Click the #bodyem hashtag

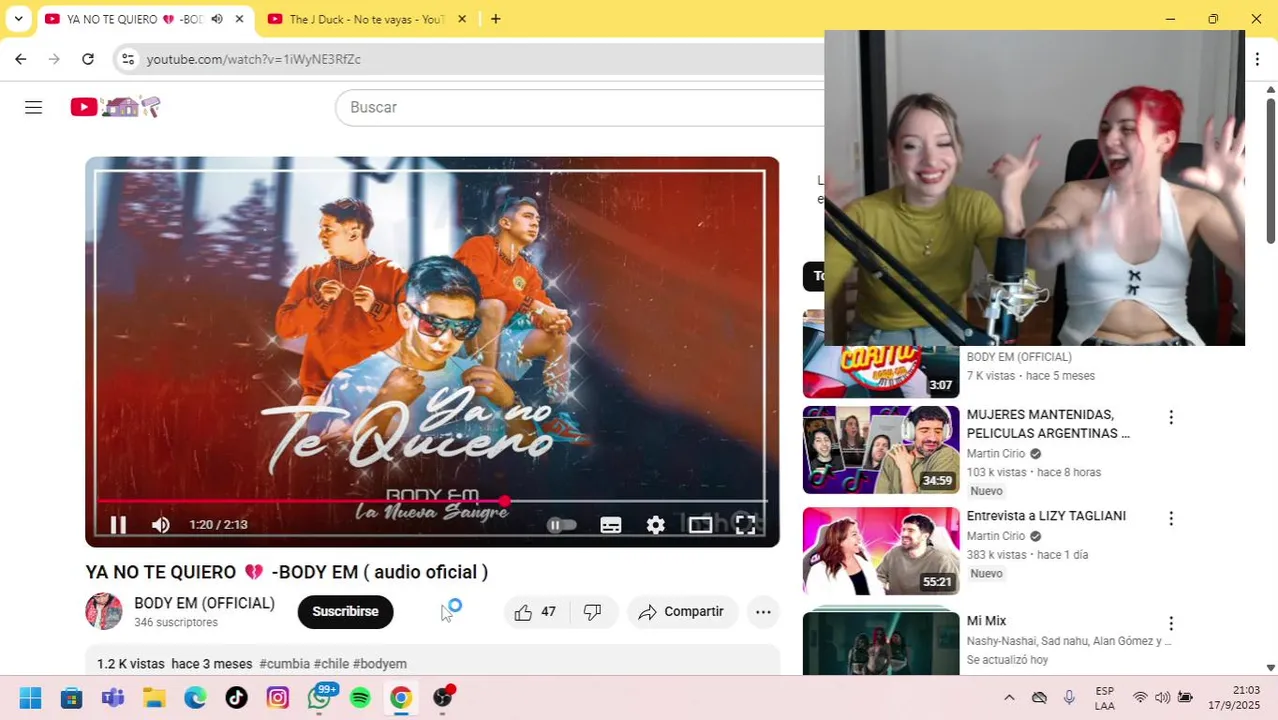380,664
